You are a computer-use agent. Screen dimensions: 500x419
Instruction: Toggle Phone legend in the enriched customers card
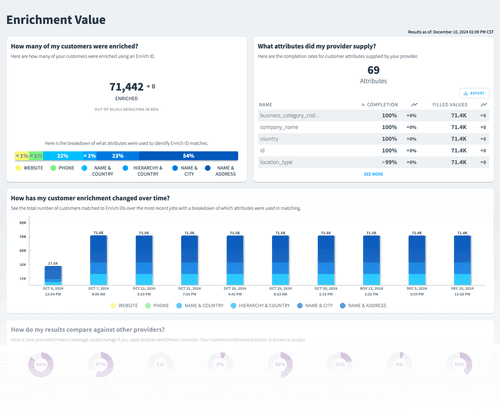tap(62, 168)
